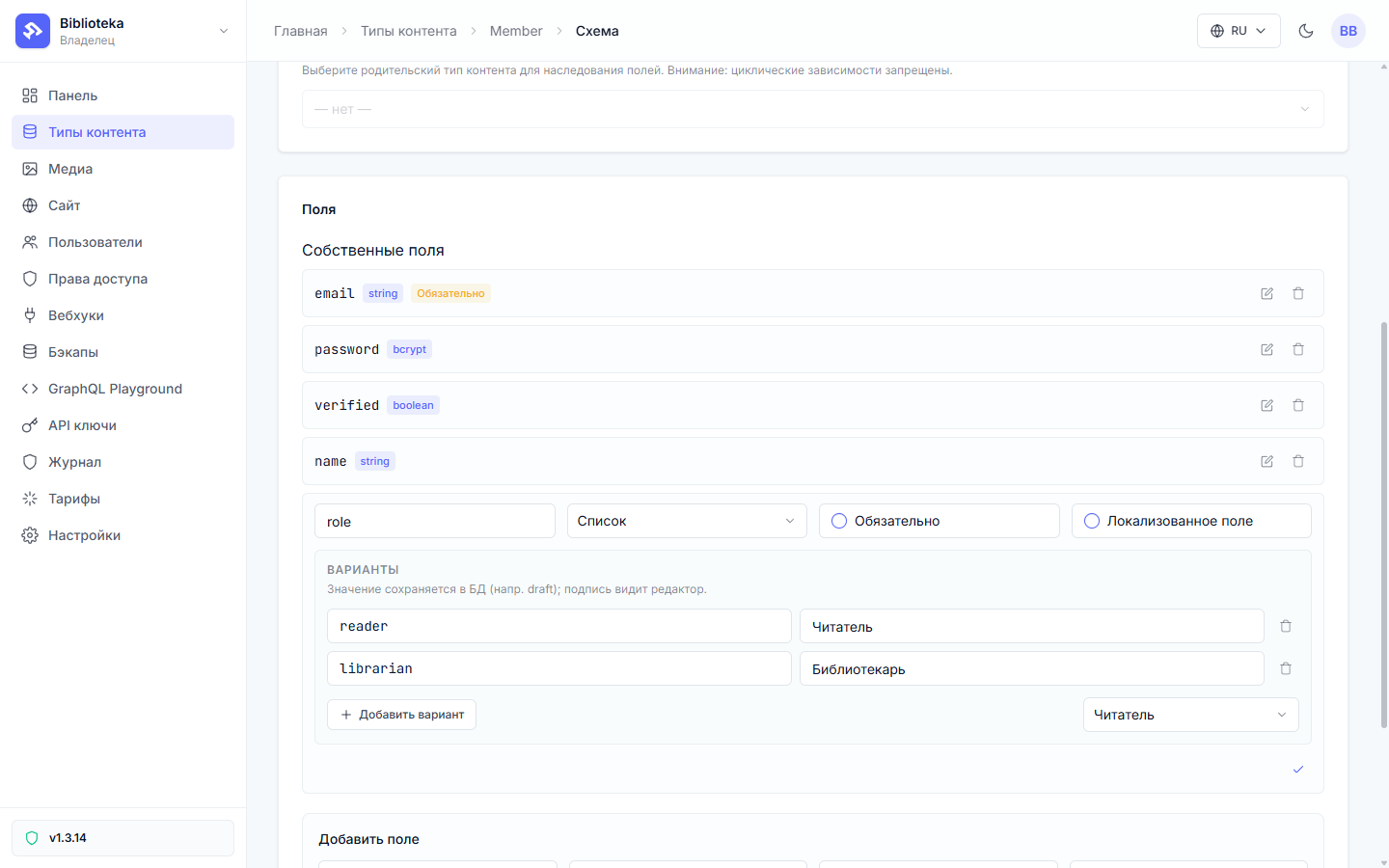Edit the name field
The width and height of the screenshot is (1389, 868).
point(1267,461)
